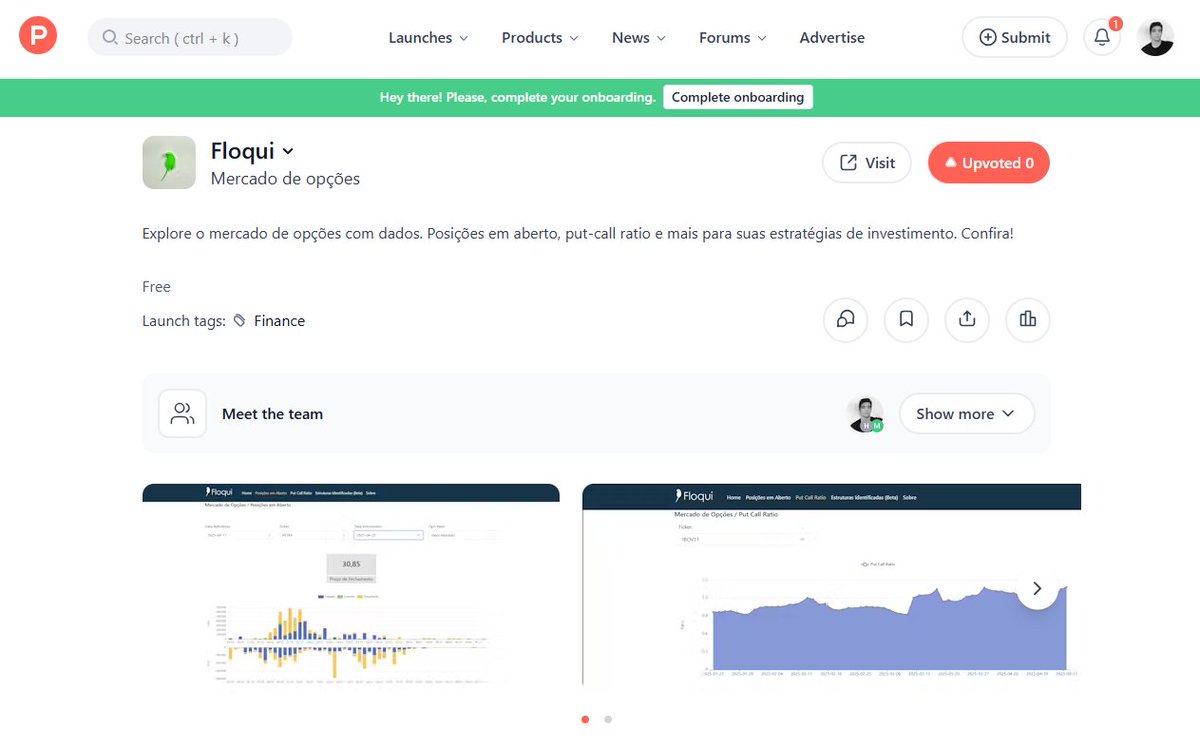The width and height of the screenshot is (1200, 747).
Task: Open the Put Call Ratio screenshot
Action: coord(831,585)
